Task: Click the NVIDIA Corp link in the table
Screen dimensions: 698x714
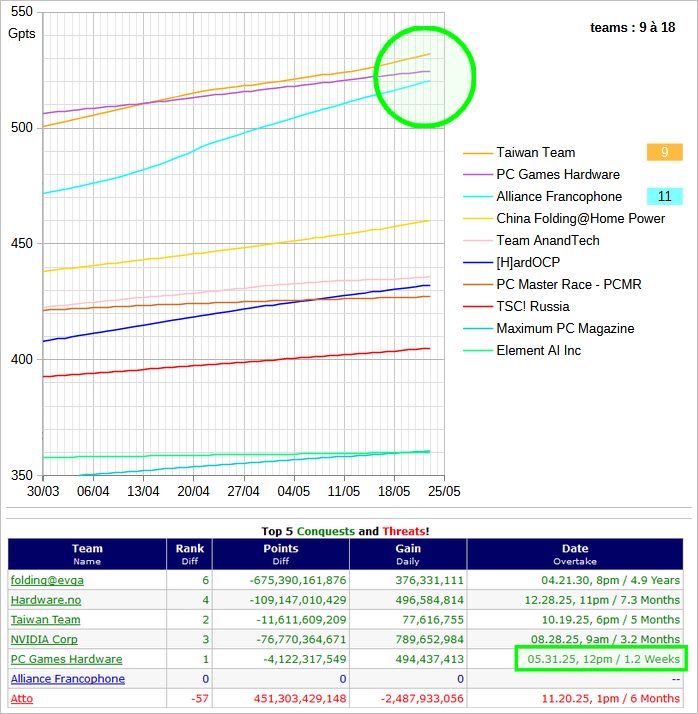Action: coord(44,639)
